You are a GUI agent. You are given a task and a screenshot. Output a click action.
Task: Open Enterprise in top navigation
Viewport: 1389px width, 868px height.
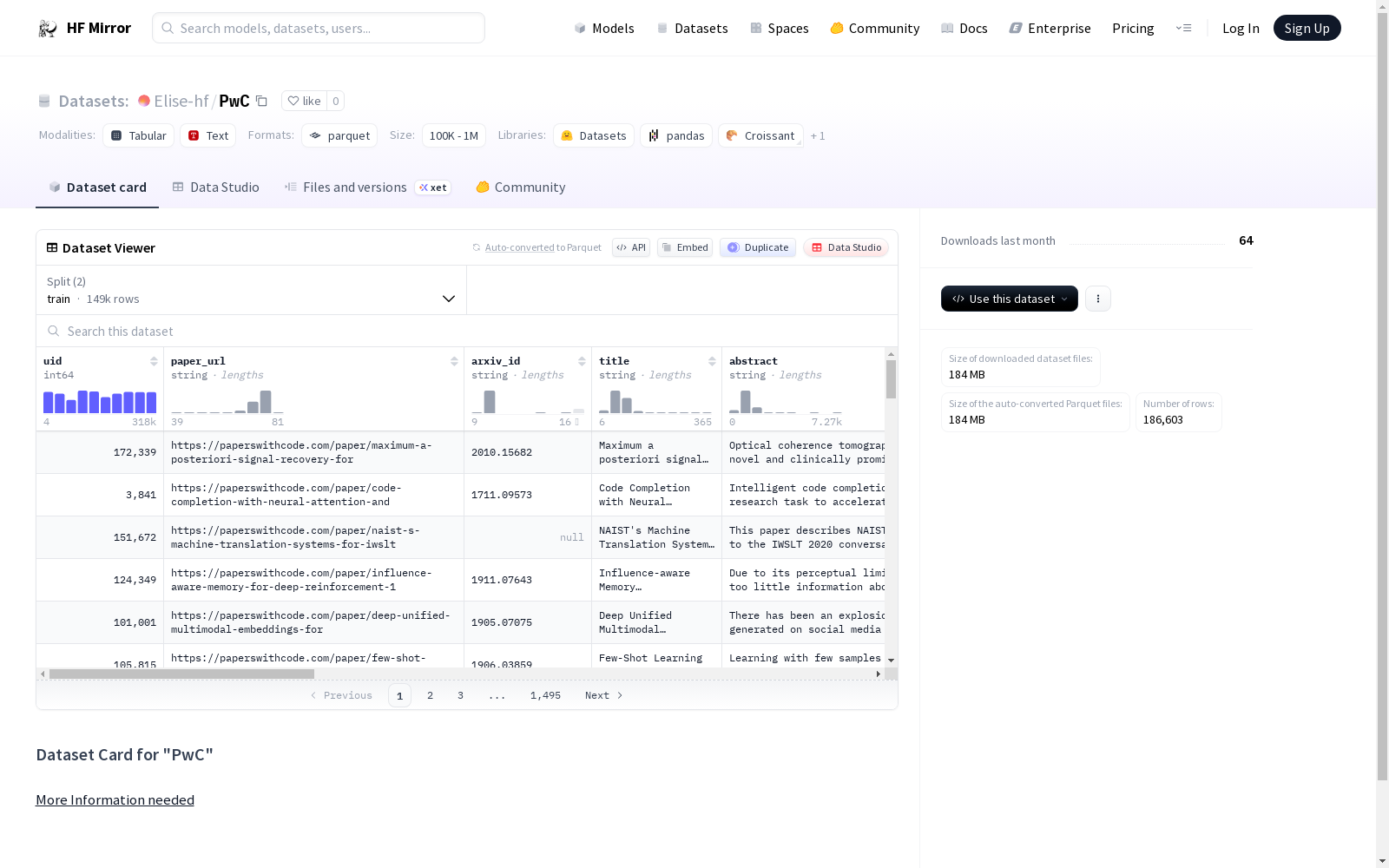1050,28
